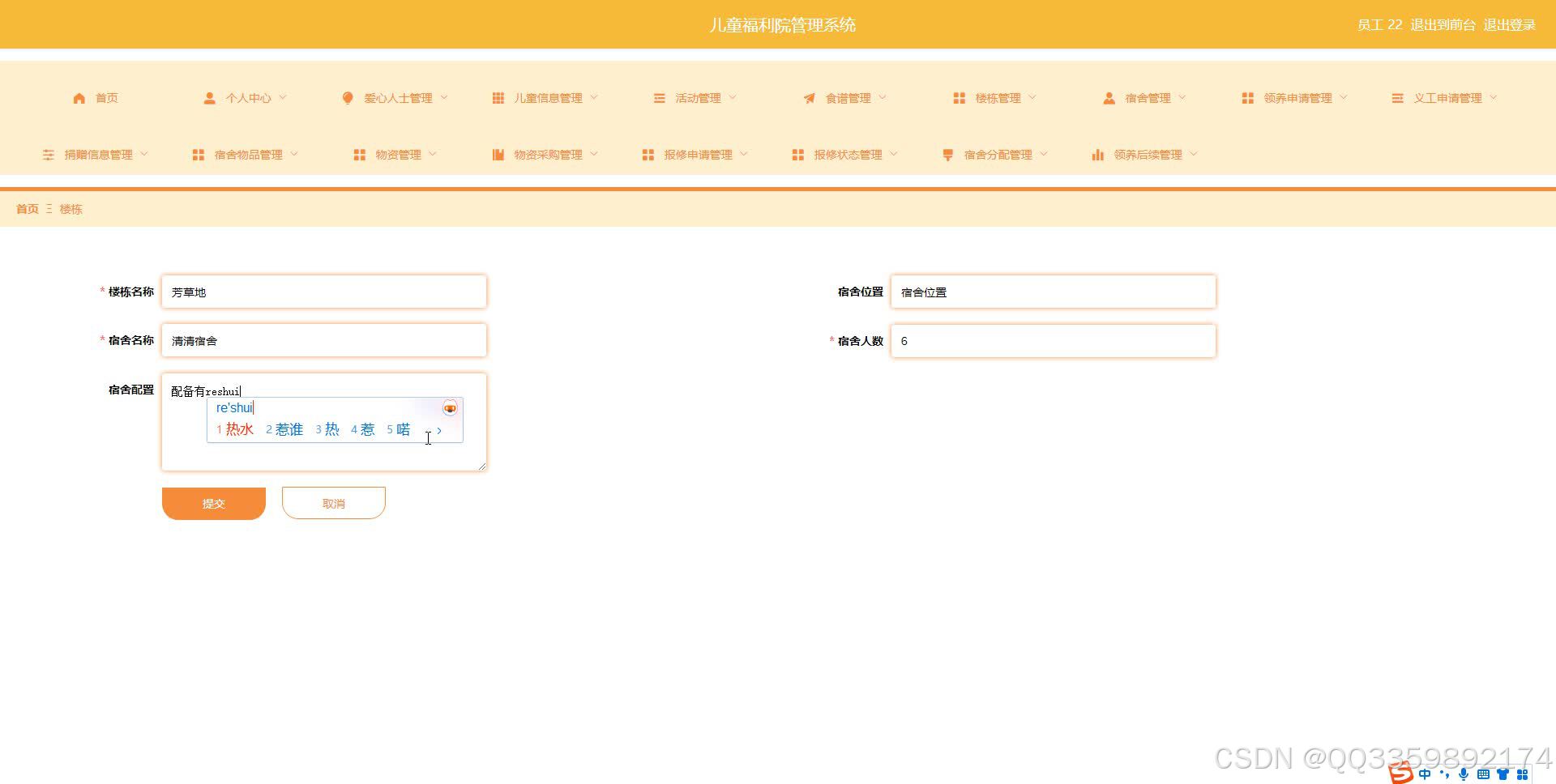Image resolution: width=1556 pixels, height=784 pixels.
Task: Click the chart icon of 领养后续管理
Action: click(1098, 155)
